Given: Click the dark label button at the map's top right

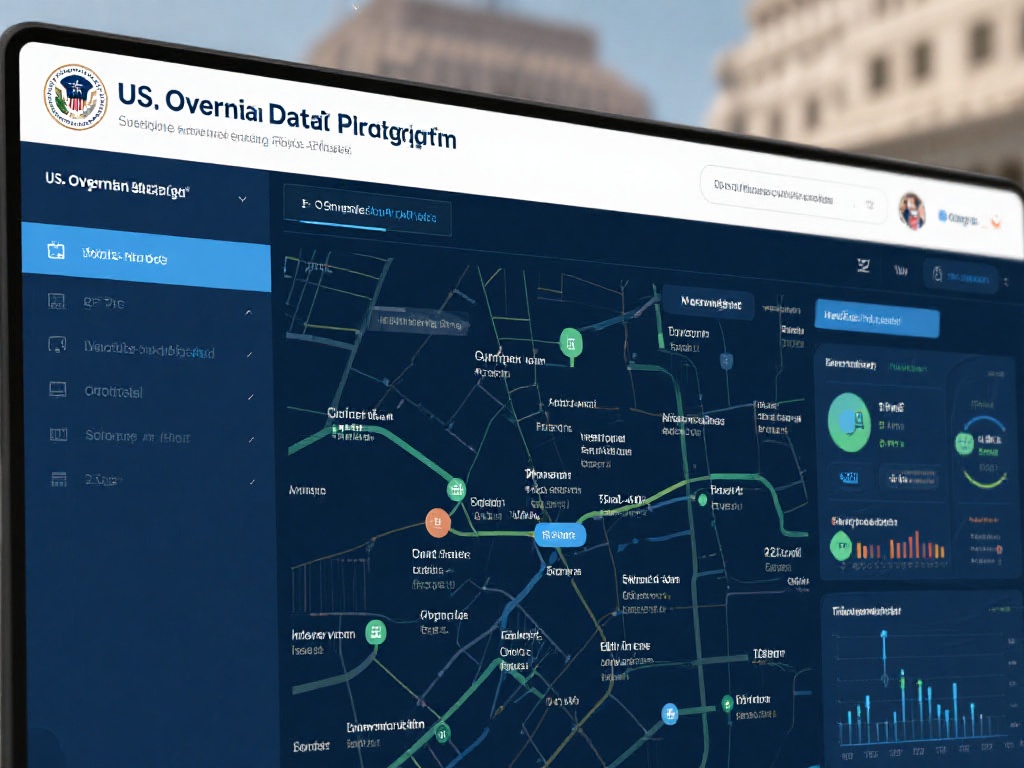Looking at the screenshot, I should [x=709, y=303].
